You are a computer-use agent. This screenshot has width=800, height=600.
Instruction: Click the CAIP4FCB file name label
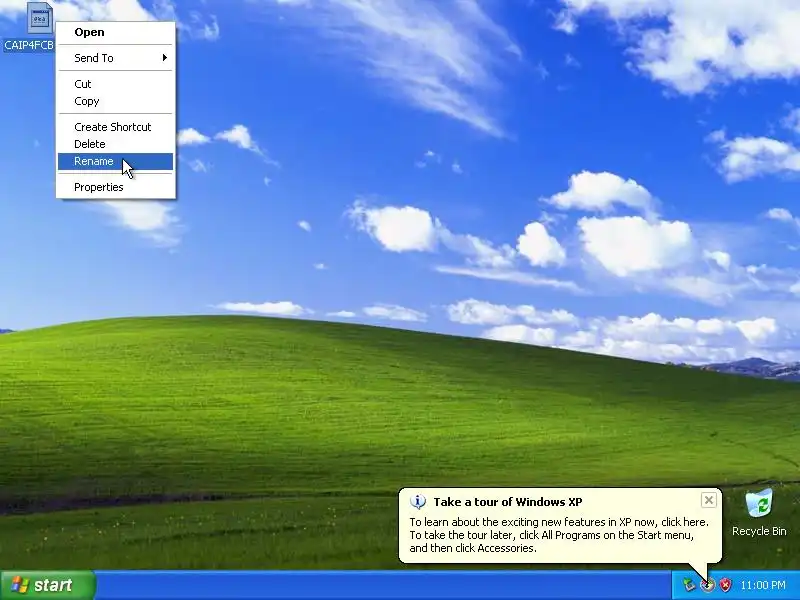(x=29, y=45)
